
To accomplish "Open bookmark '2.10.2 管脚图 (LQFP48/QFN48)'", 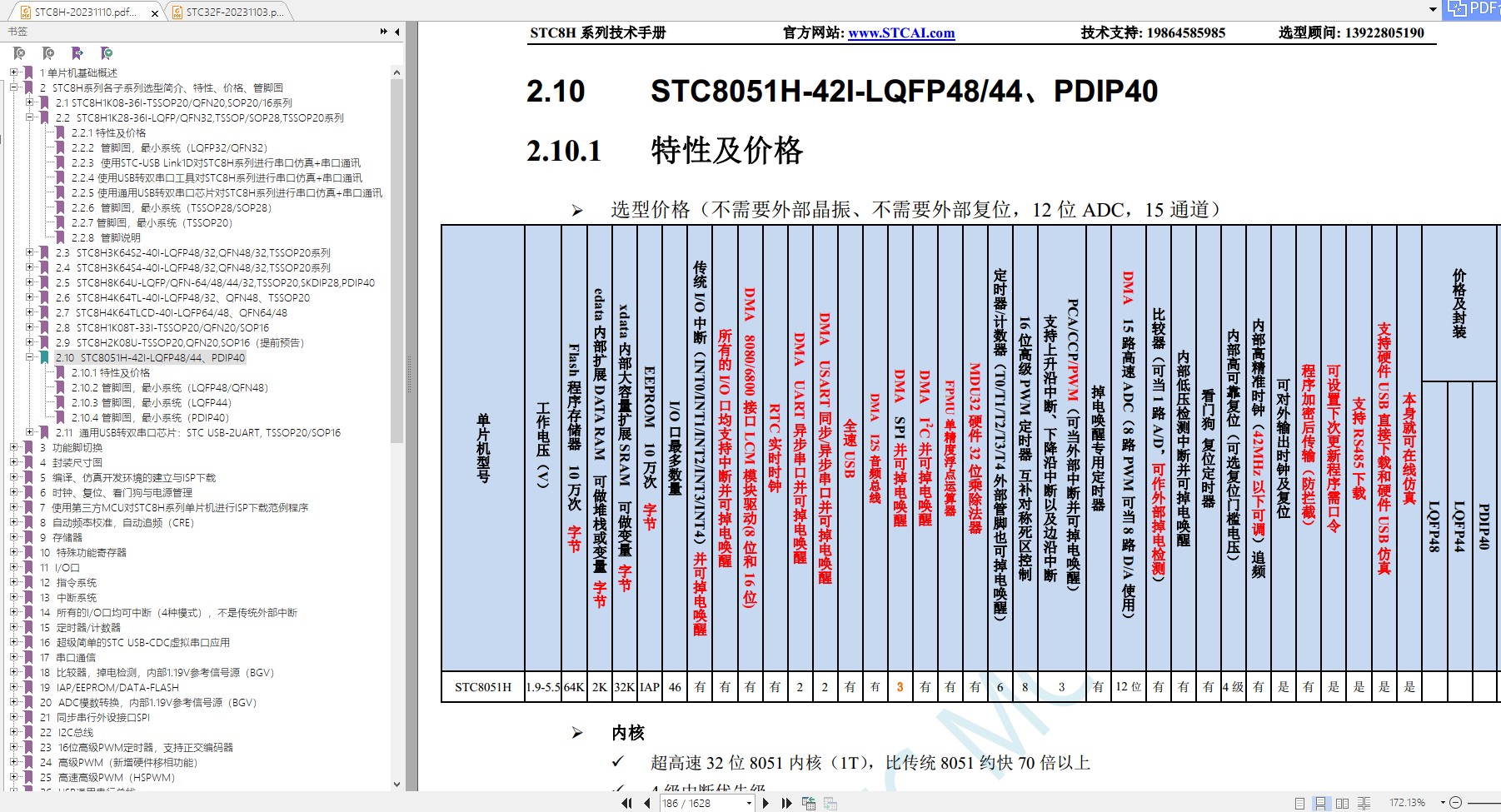I will [169, 388].
